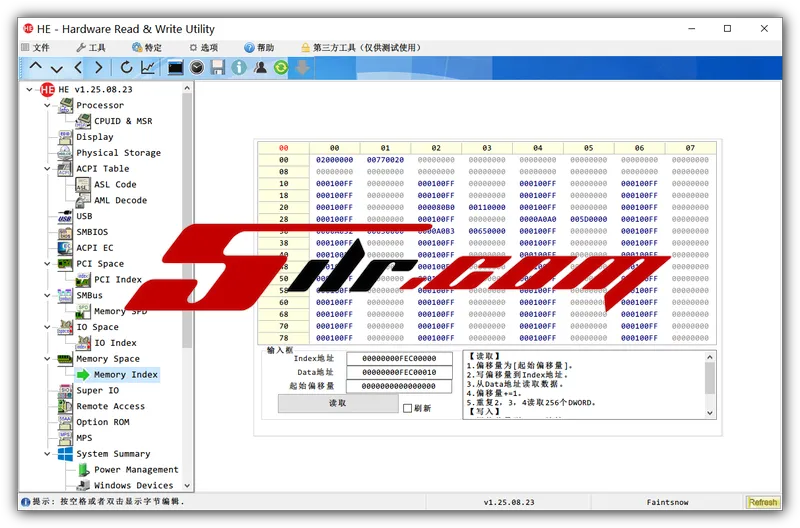Select the Physical Storage disk icon
This screenshot has width=800, height=528.
(65, 153)
